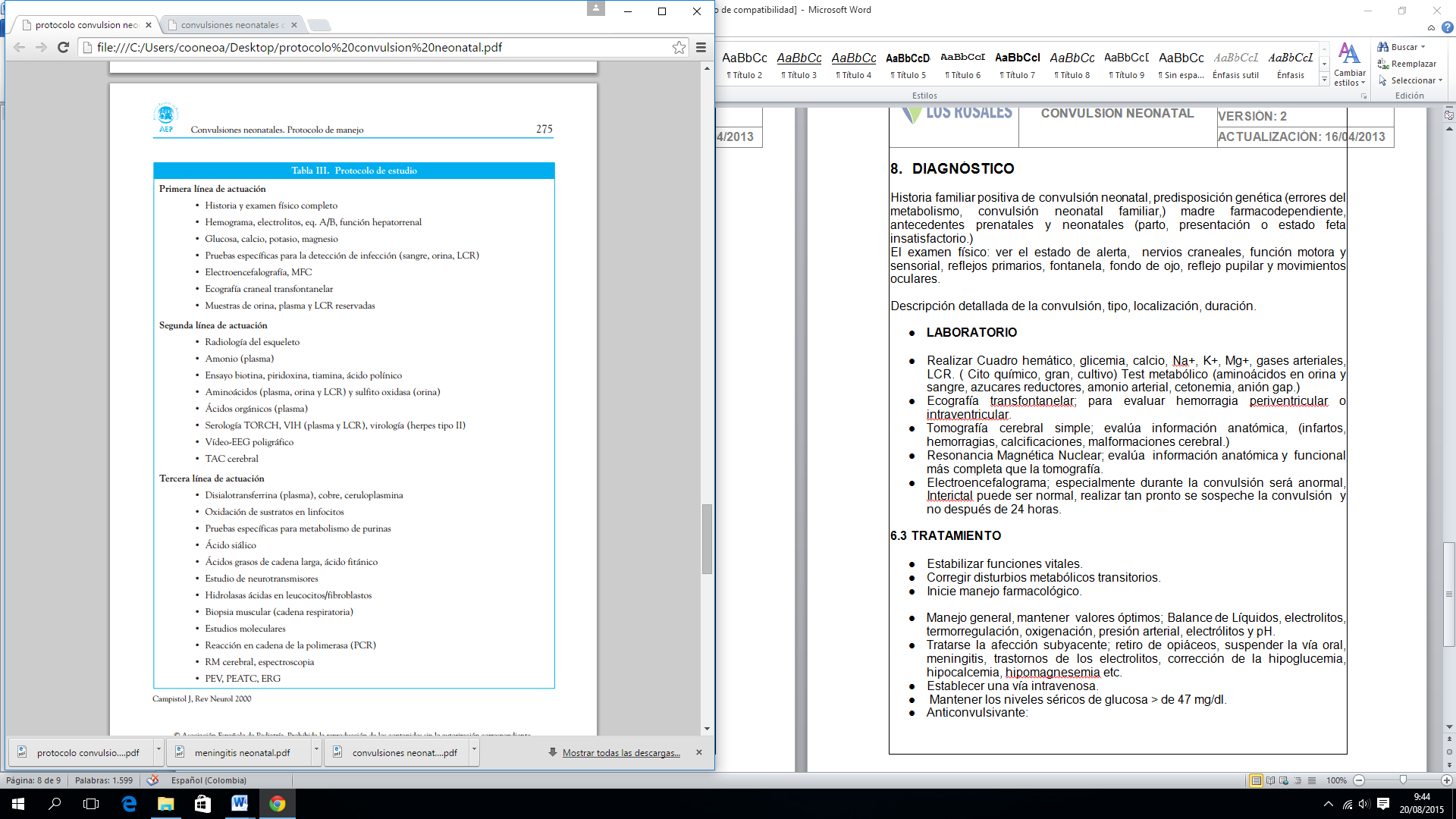Image resolution: width=1456 pixels, height=819 pixels.
Task: Toggle Draft view in status bar
Action: (1312, 780)
